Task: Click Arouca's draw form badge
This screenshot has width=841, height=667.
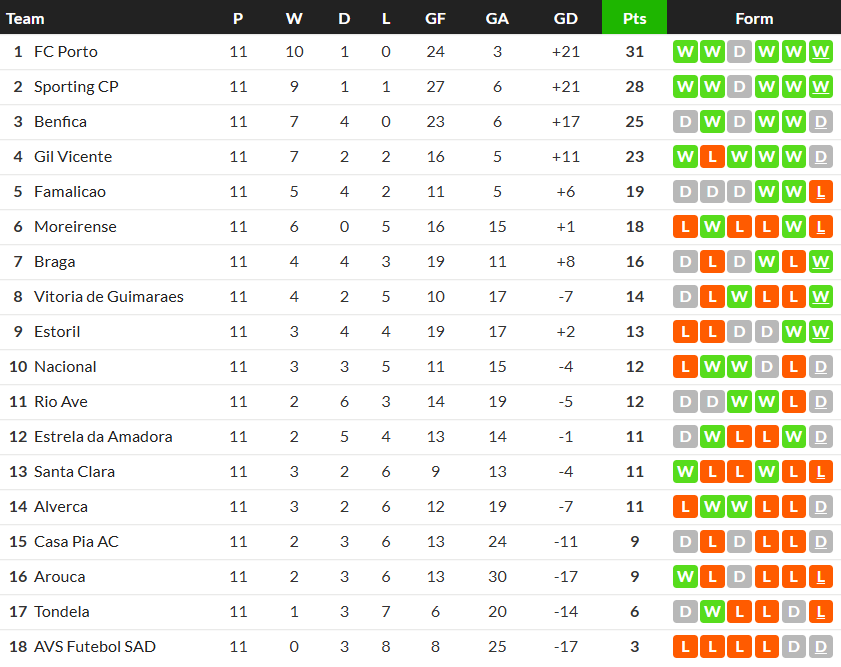Action: click(x=739, y=577)
